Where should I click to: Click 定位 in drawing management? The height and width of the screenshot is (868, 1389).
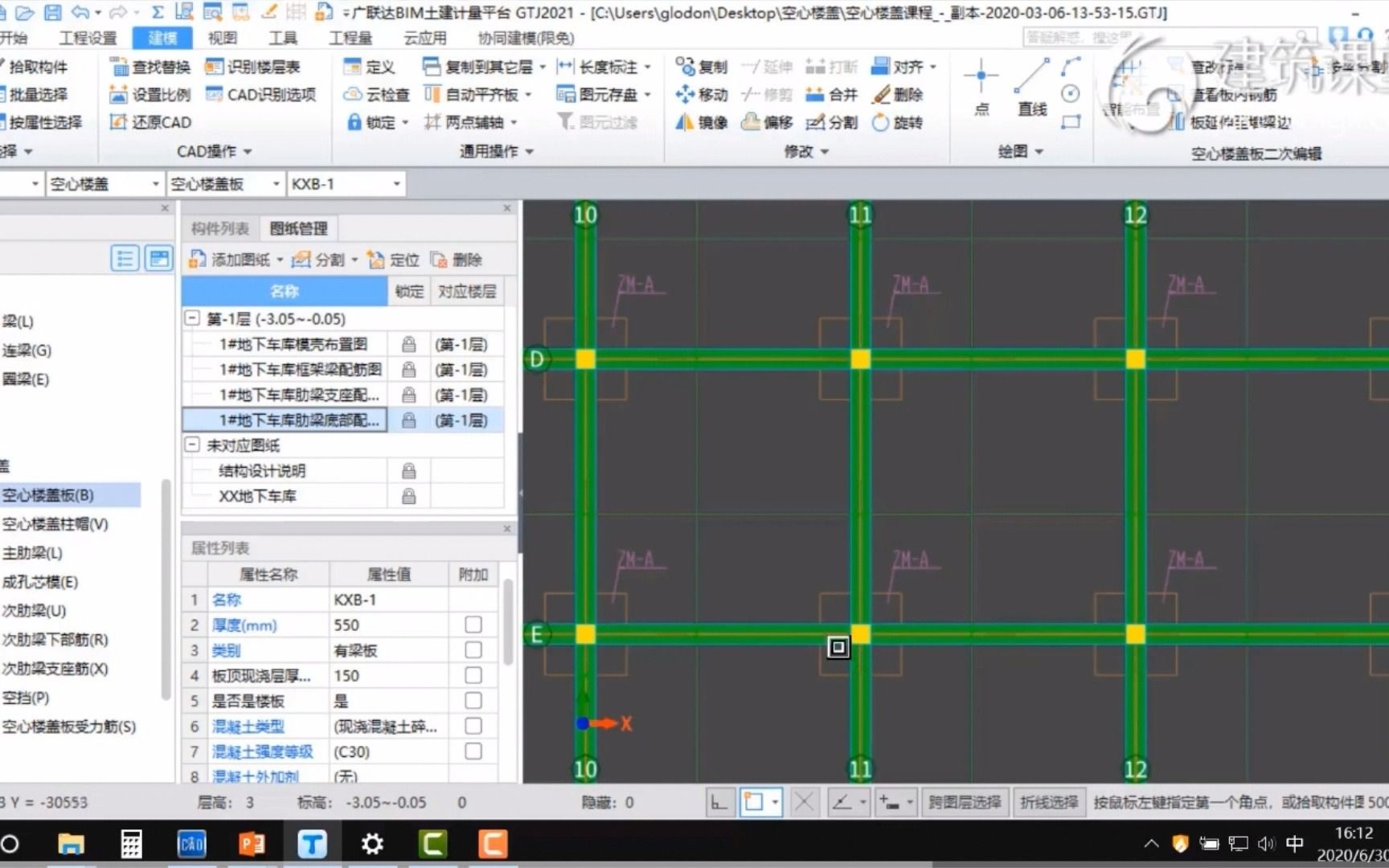[394, 260]
